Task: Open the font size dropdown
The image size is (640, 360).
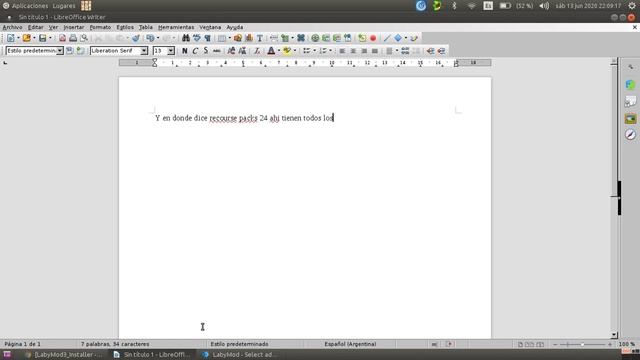Action: click(171, 51)
